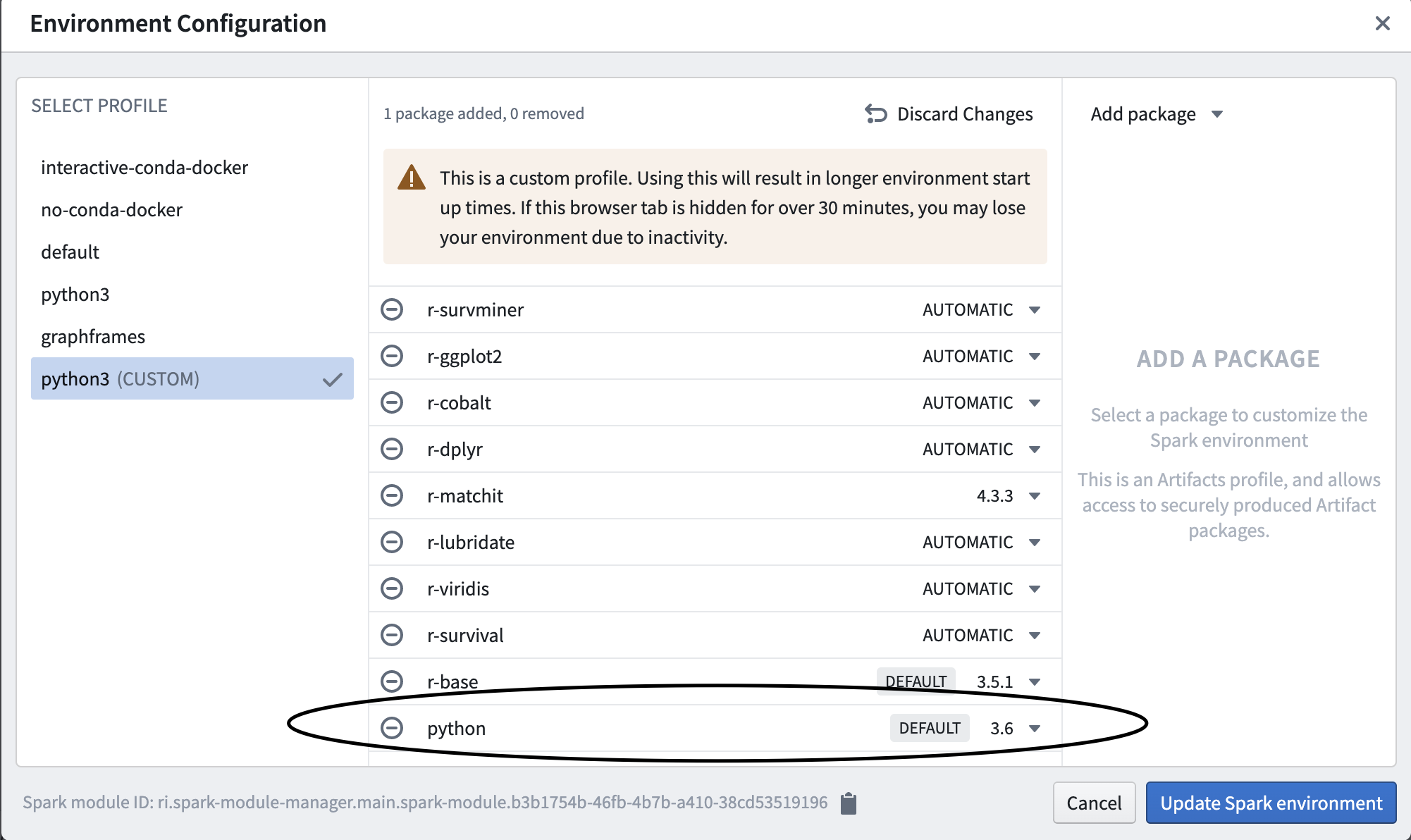The image size is (1411, 840).
Task: Click Update Spark environment
Action: click(1271, 803)
